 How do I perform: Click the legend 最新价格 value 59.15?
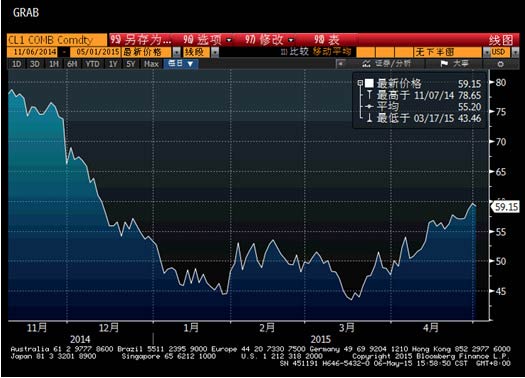(469, 84)
